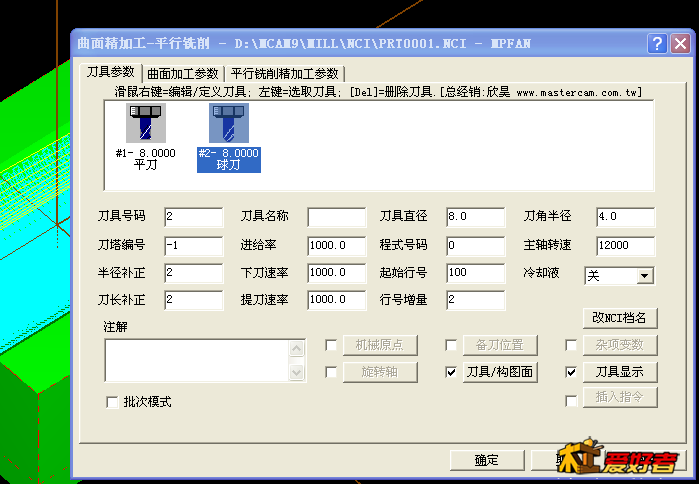Click the 起始行号 field showing 100
The height and width of the screenshot is (484, 699).
(476, 273)
